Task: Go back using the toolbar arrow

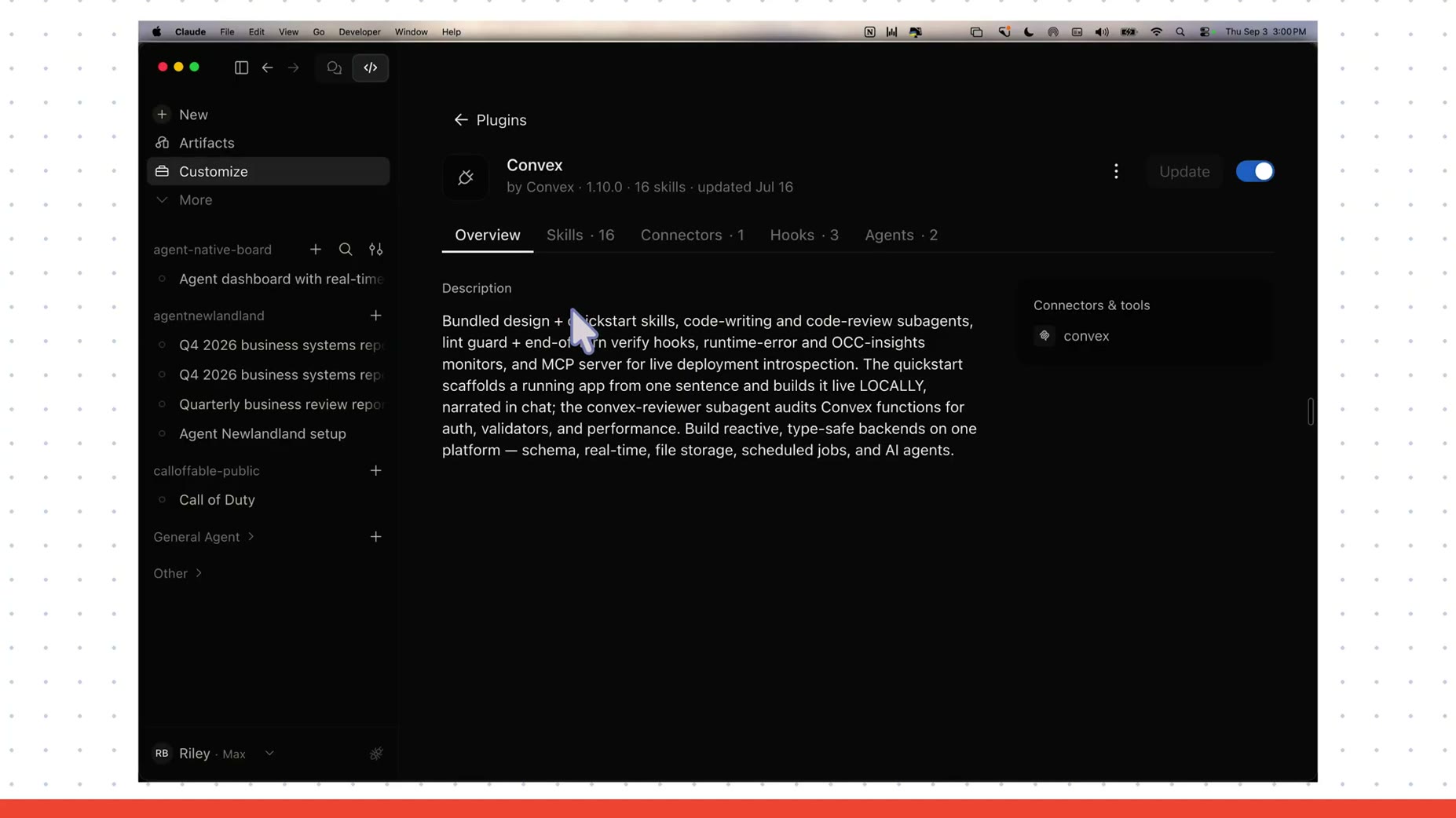Action: click(x=268, y=68)
